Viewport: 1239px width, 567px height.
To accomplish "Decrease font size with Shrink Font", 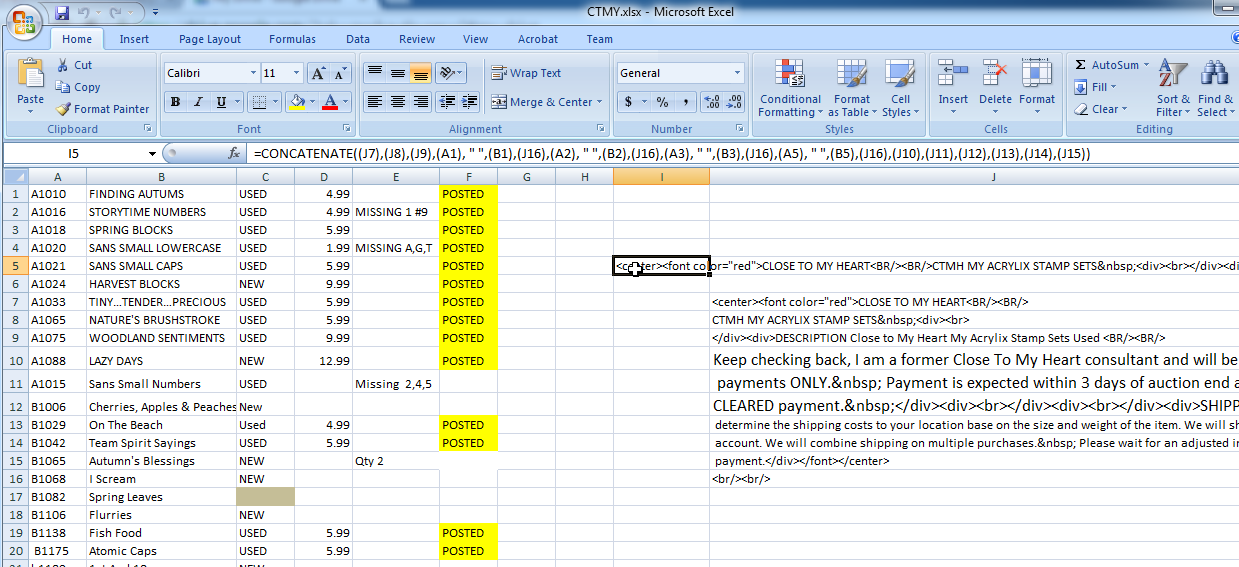I will (340, 73).
